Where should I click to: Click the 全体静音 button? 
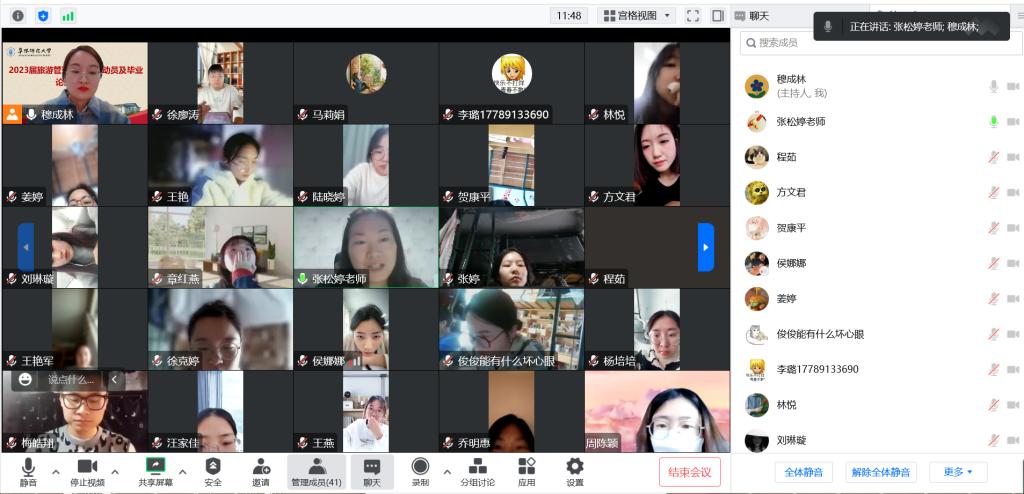coord(803,472)
